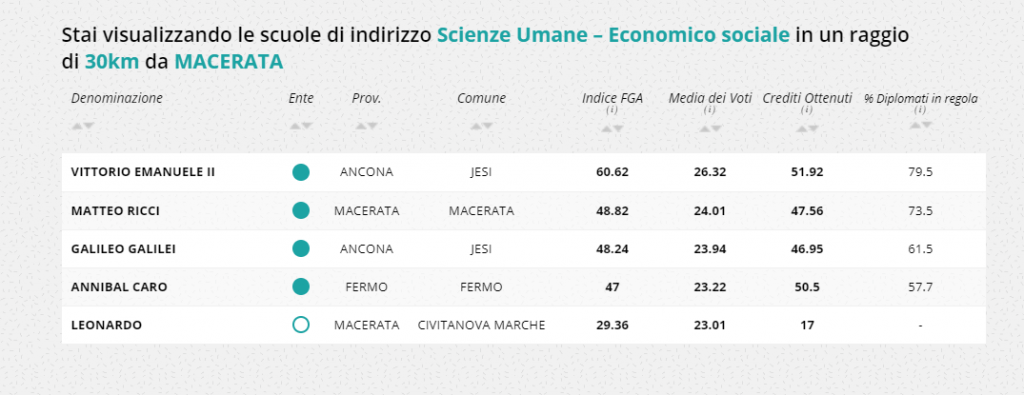Sort the Comune column arrows

pyautogui.click(x=481, y=126)
